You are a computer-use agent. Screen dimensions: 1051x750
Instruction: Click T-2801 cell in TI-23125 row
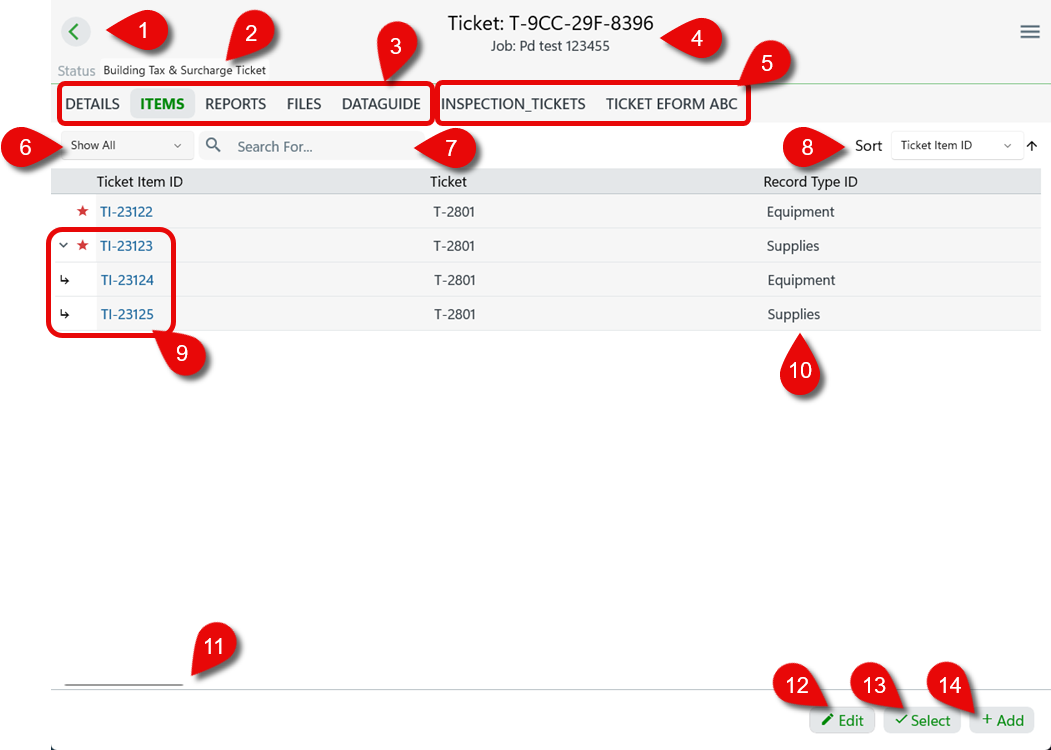click(454, 314)
